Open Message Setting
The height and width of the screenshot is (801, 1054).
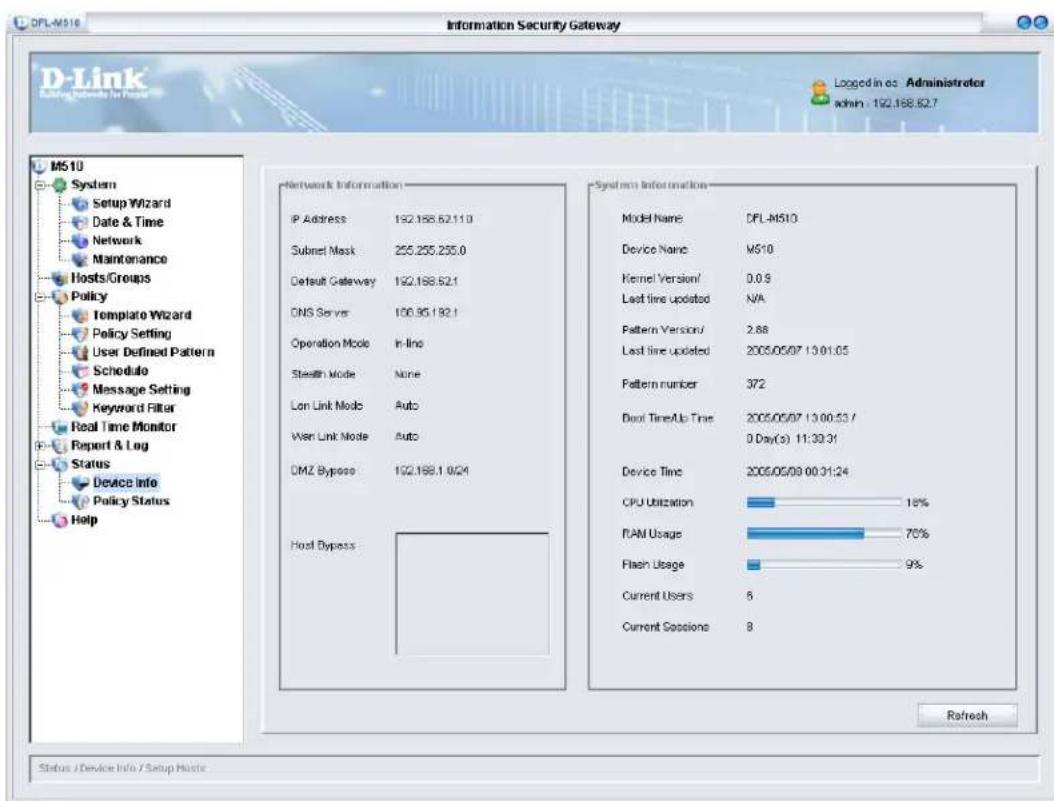pos(141,390)
